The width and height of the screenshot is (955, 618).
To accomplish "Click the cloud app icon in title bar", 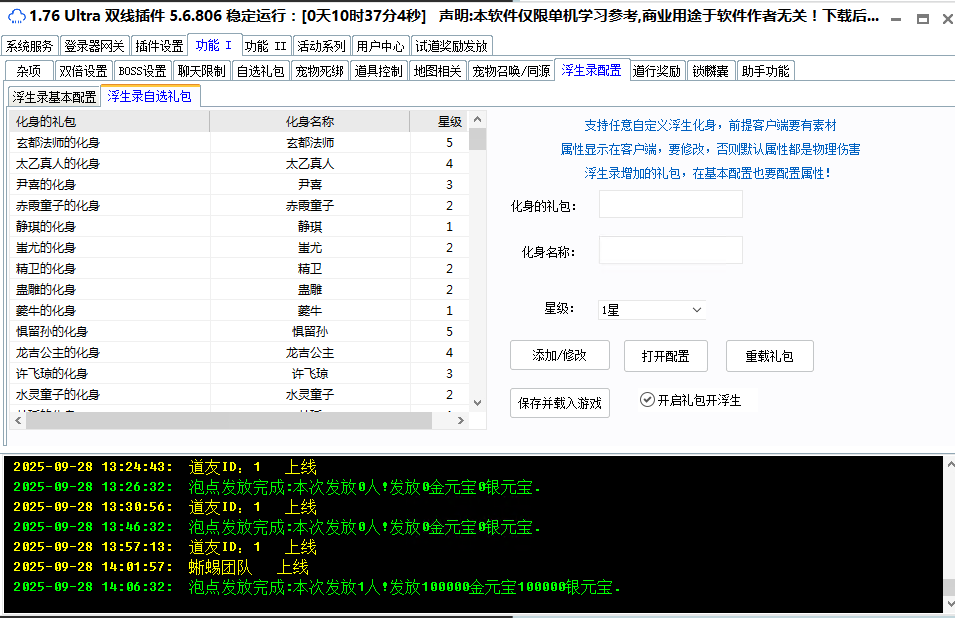I will coord(16,16).
